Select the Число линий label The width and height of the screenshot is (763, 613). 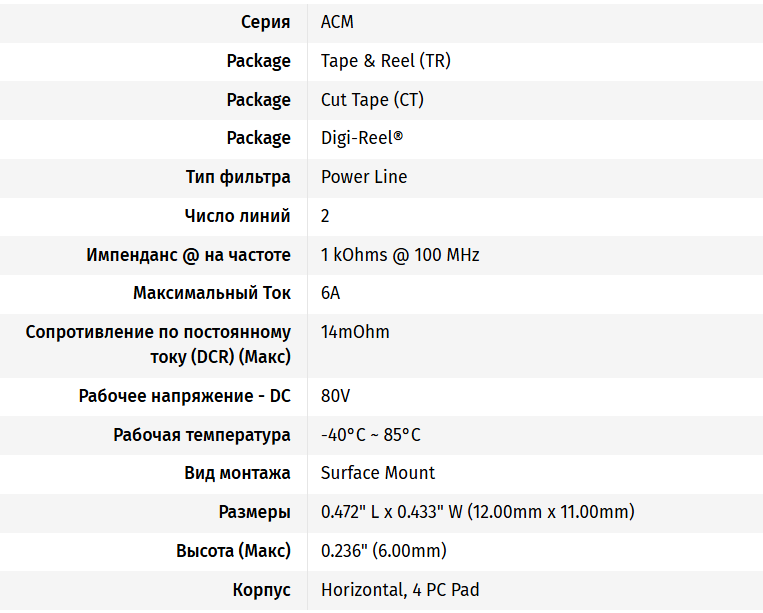(237, 216)
